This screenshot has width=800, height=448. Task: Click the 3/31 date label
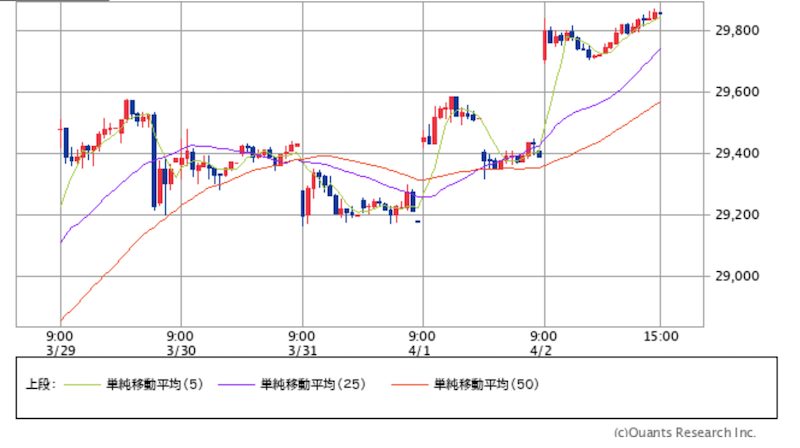[303, 351]
